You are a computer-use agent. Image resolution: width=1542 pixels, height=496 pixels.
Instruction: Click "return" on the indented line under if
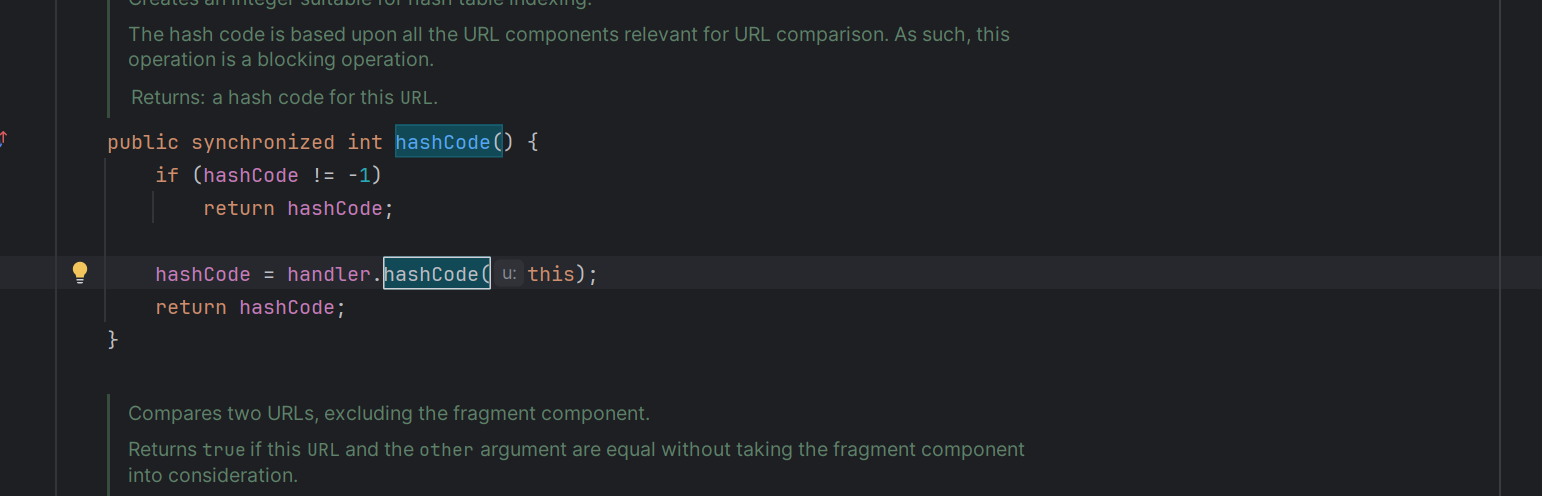pos(239,208)
